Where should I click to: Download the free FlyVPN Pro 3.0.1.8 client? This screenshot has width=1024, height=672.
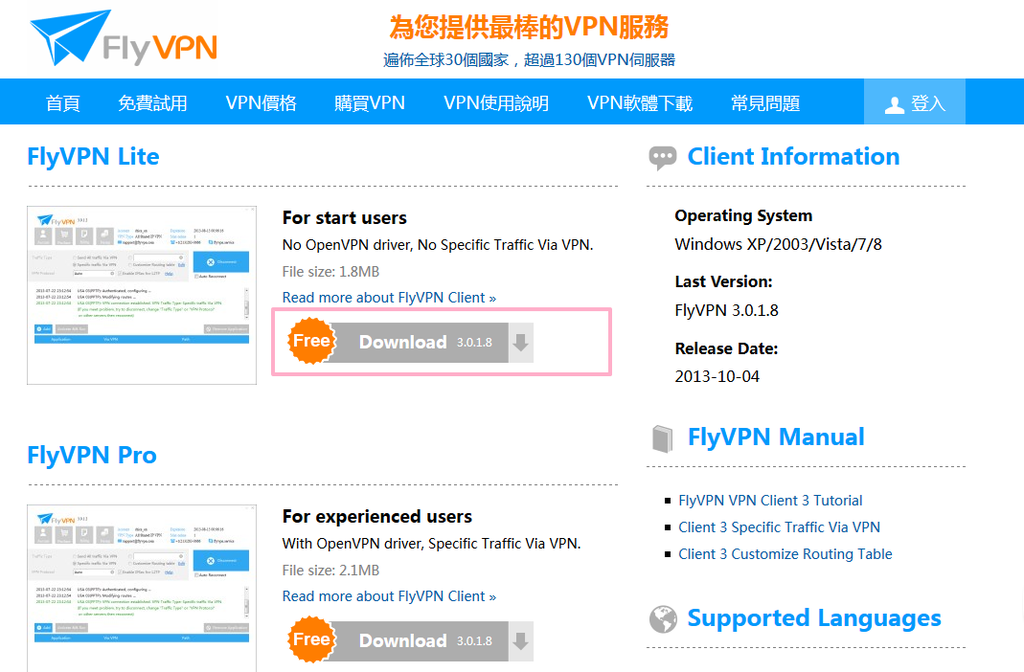coord(411,640)
